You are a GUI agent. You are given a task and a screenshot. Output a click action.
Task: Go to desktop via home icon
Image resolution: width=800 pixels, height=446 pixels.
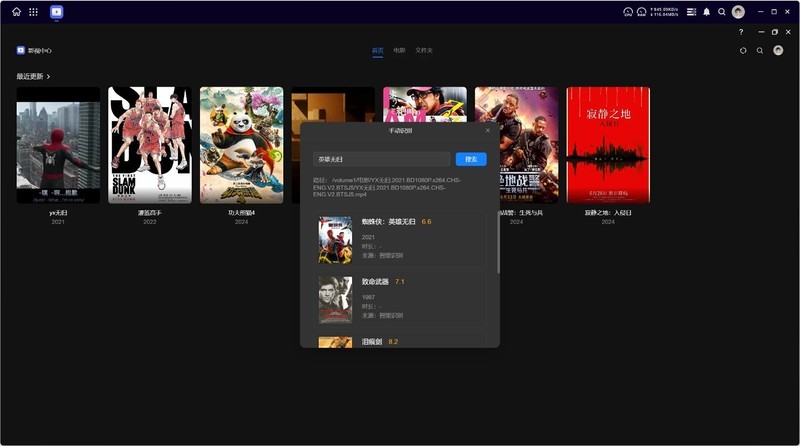(16, 12)
